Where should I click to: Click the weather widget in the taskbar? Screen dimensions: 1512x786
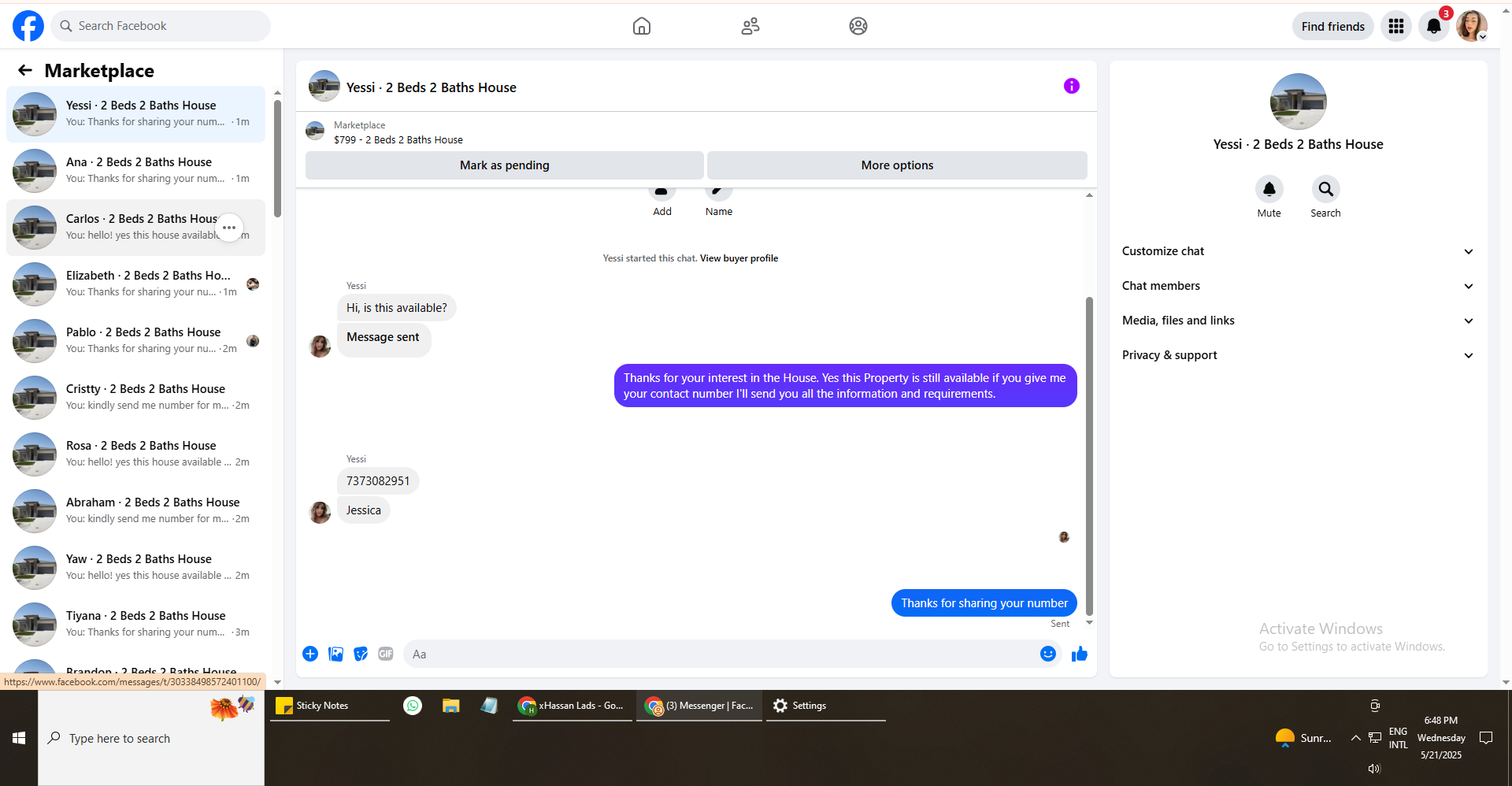tap(1303, 738)
